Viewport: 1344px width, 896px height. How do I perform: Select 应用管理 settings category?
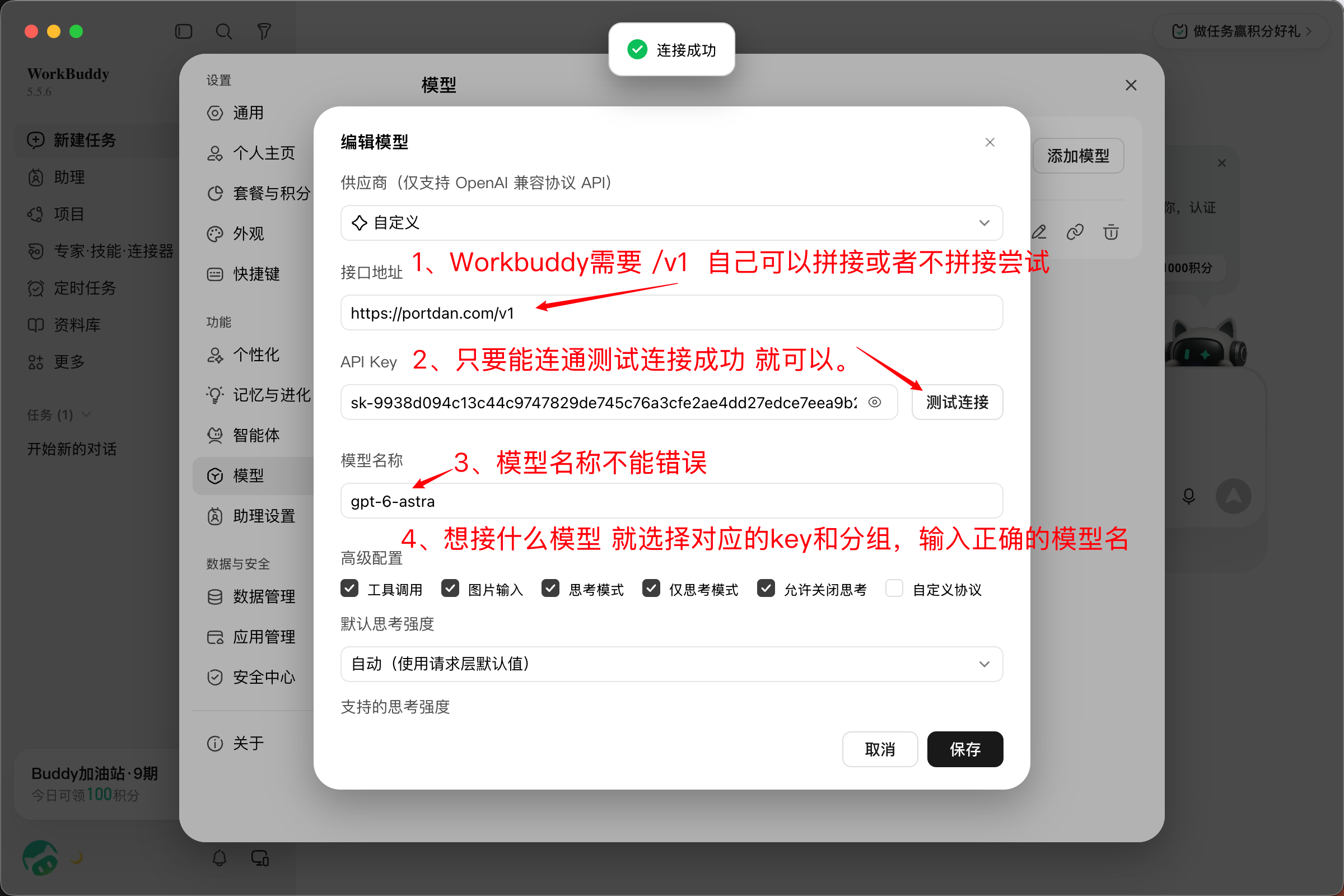(x=253, y=637)
